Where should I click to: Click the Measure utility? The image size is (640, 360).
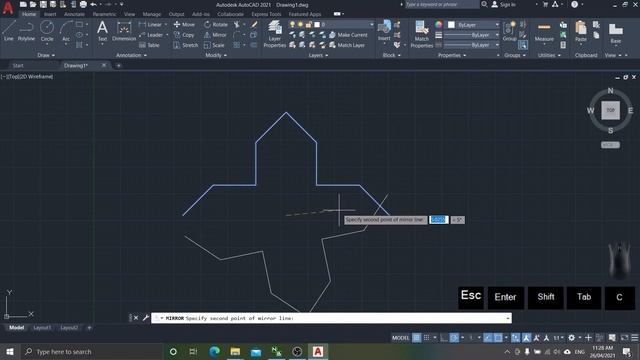pos(544,32)
